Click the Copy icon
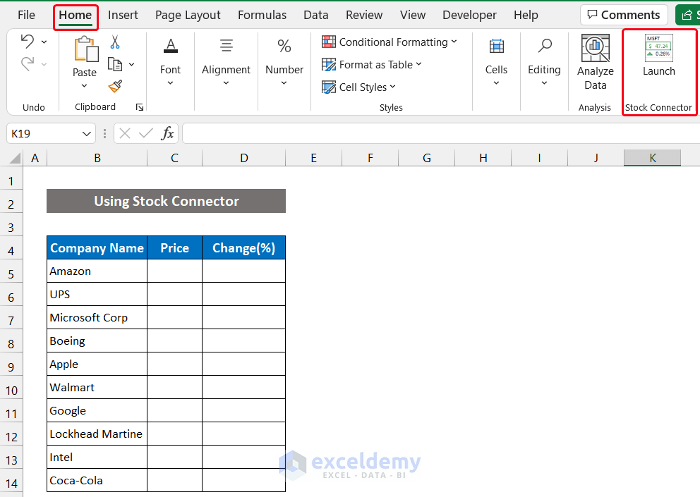The height and width of the screenshot is (497, 700). pyautogui.click(x=115, y=64)
